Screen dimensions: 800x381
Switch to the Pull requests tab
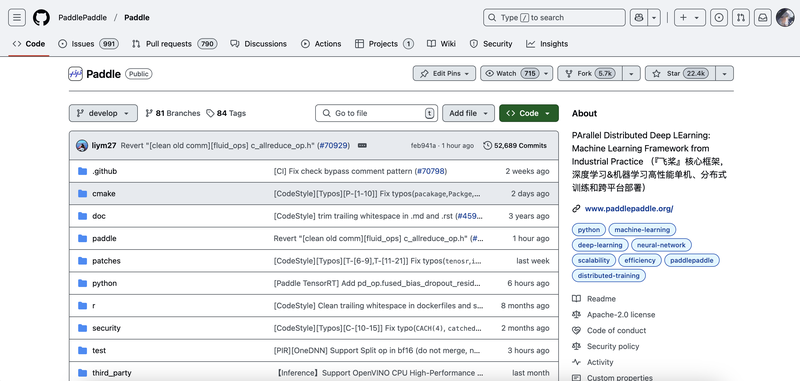[174, 44]
